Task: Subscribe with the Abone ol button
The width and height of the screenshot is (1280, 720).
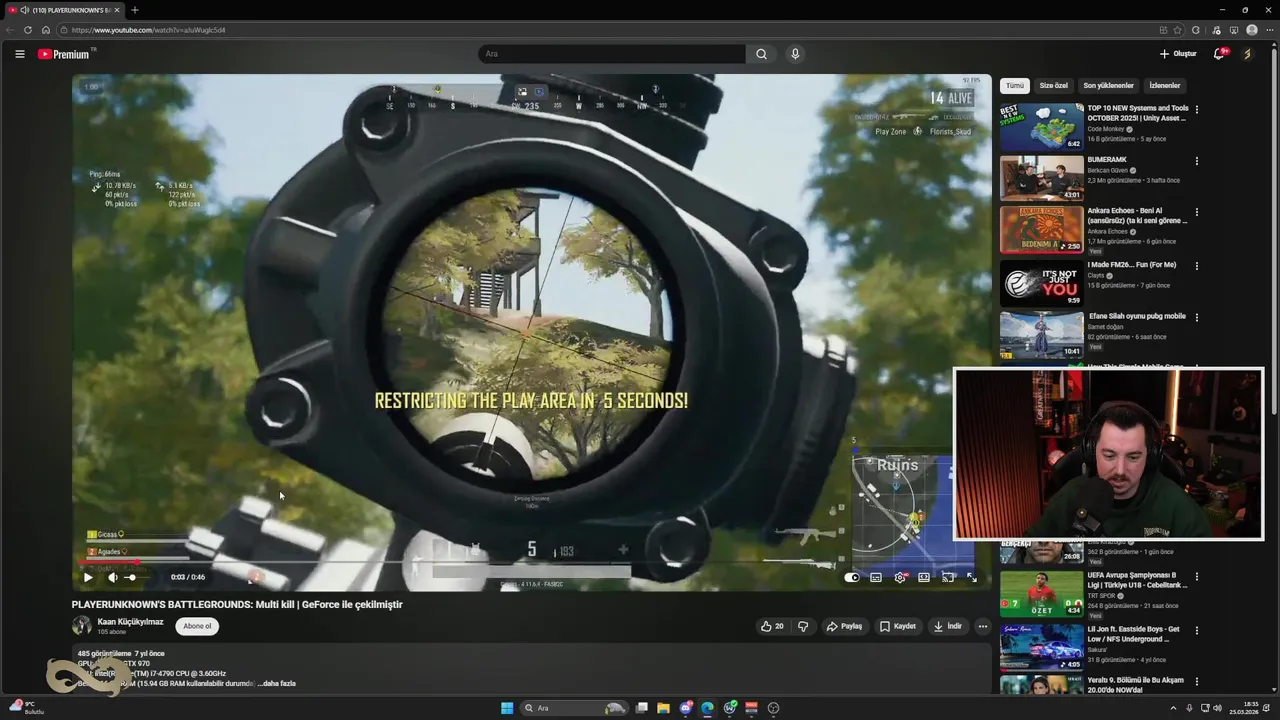Action: [198, 626]
